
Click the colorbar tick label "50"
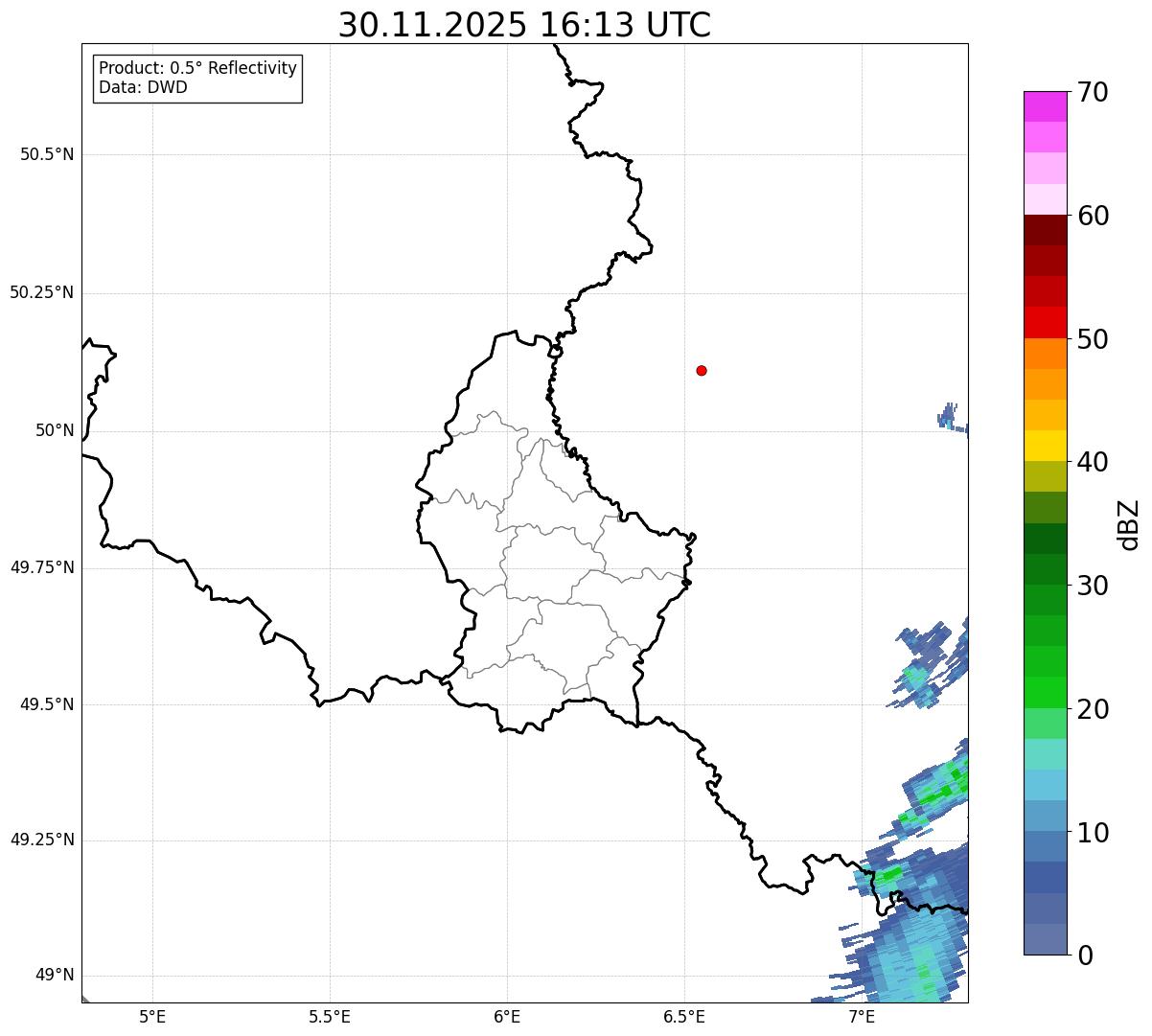coord(1093,339)
